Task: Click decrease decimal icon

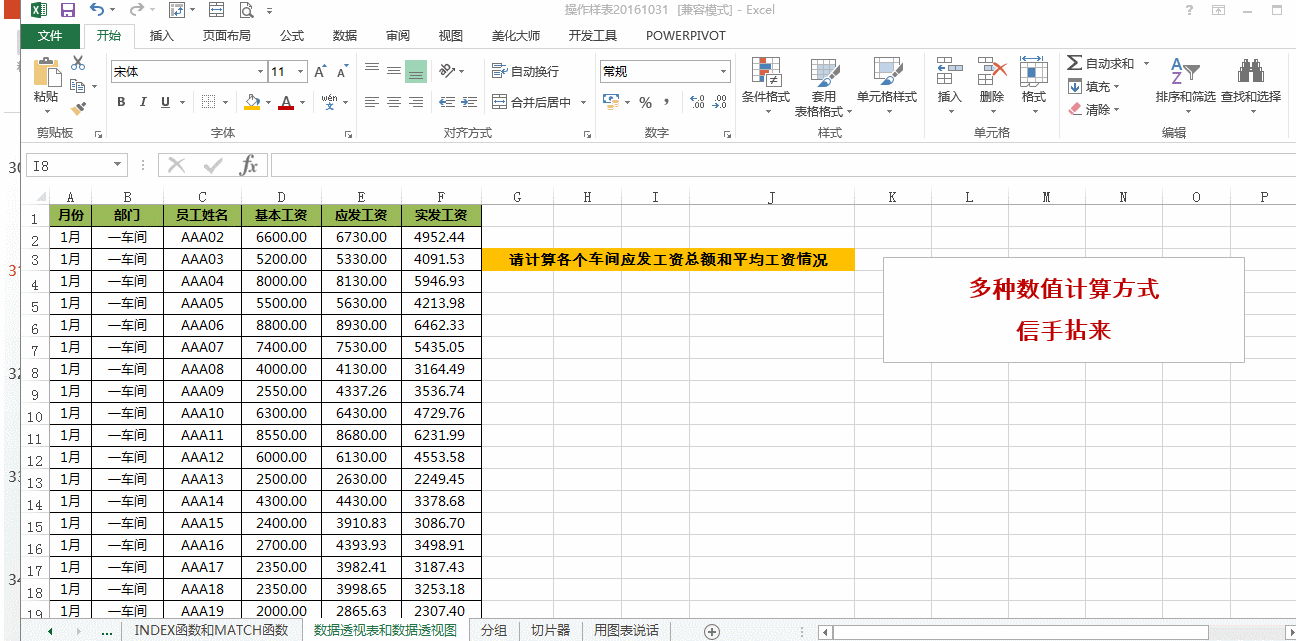Action: (719, 102)
